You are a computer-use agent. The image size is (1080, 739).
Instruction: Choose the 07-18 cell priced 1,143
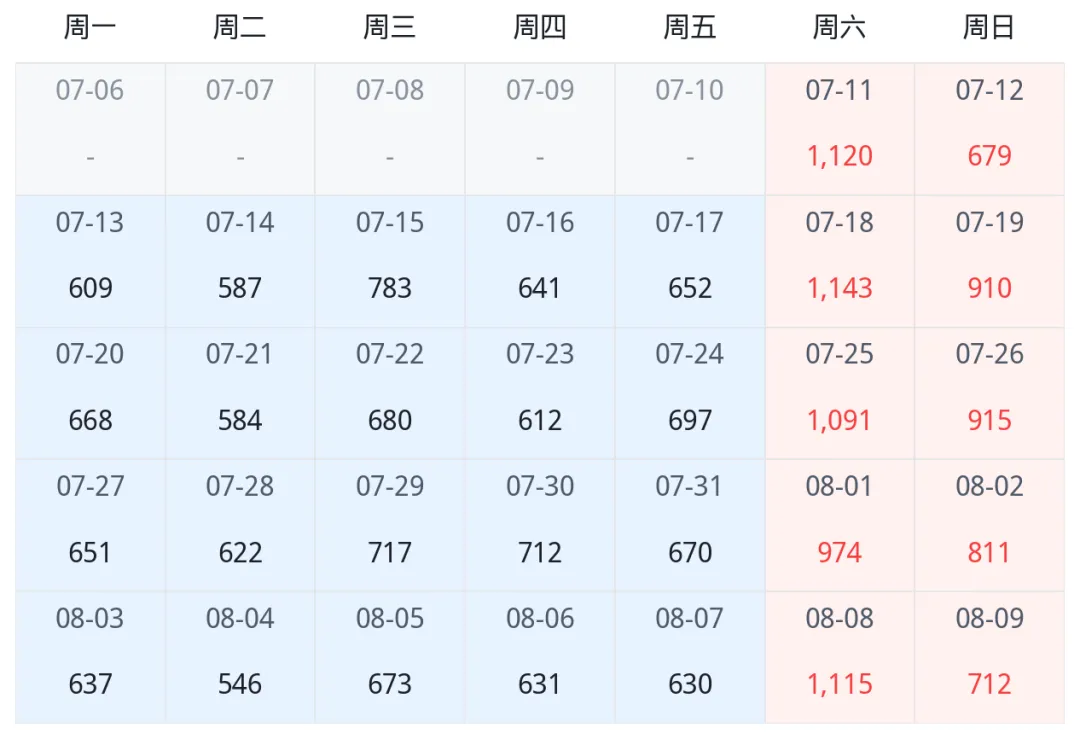click(840, 261)
